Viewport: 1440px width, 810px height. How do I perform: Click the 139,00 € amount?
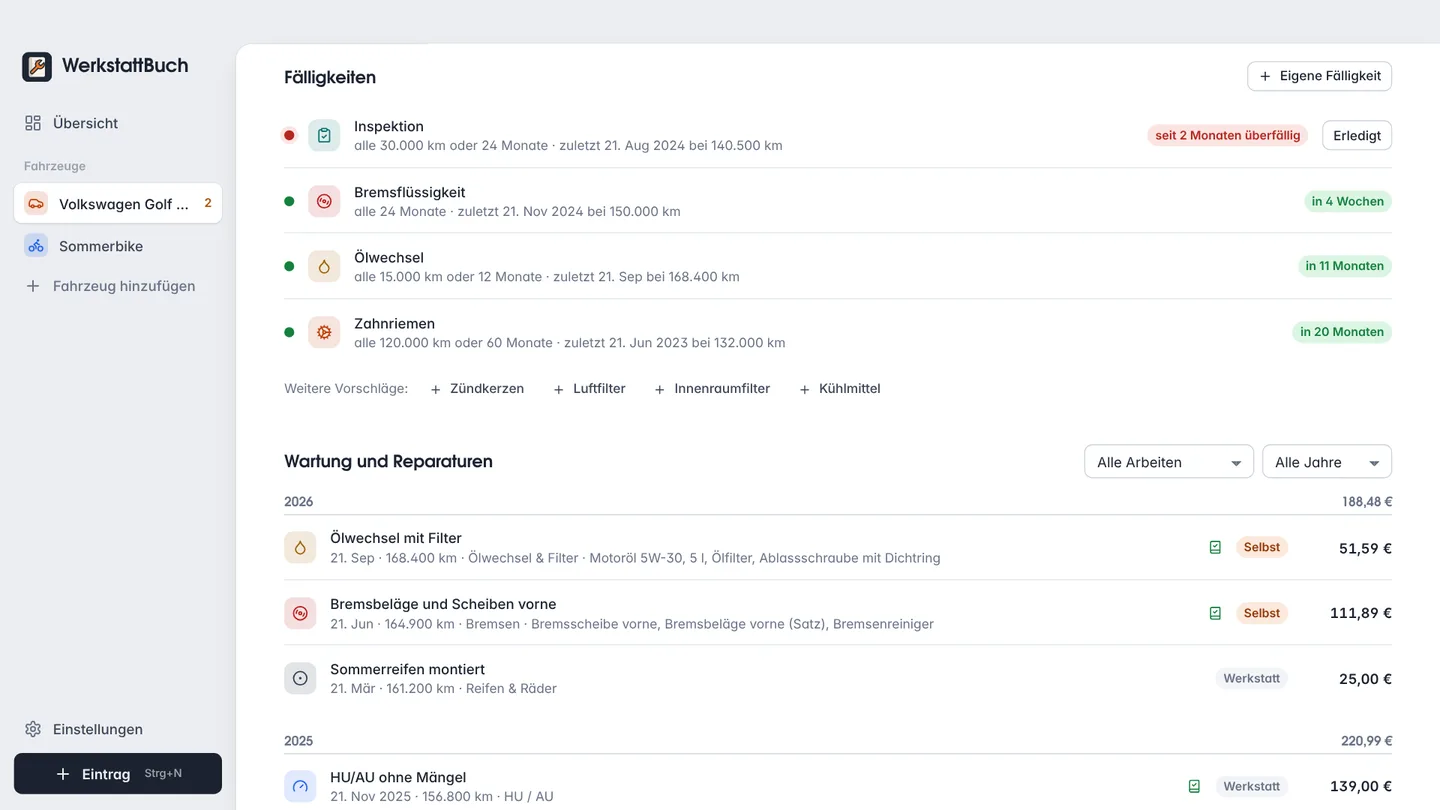click(x=1361, y=786)
